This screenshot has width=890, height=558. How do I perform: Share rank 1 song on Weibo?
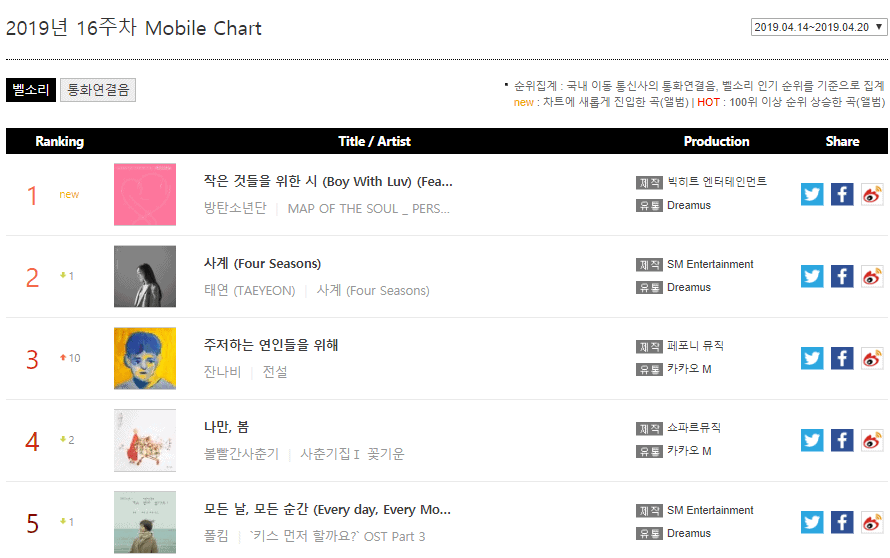click(872, 194)
